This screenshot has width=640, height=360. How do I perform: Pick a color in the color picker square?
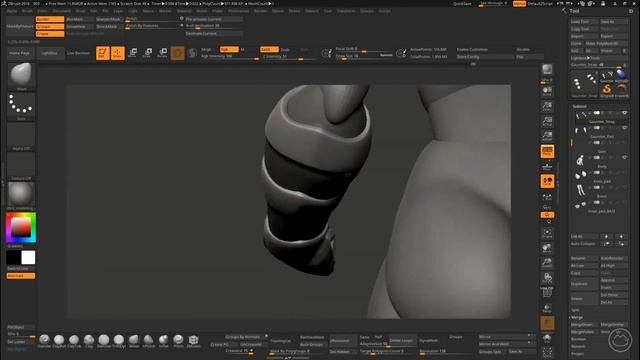click(21, 227)
